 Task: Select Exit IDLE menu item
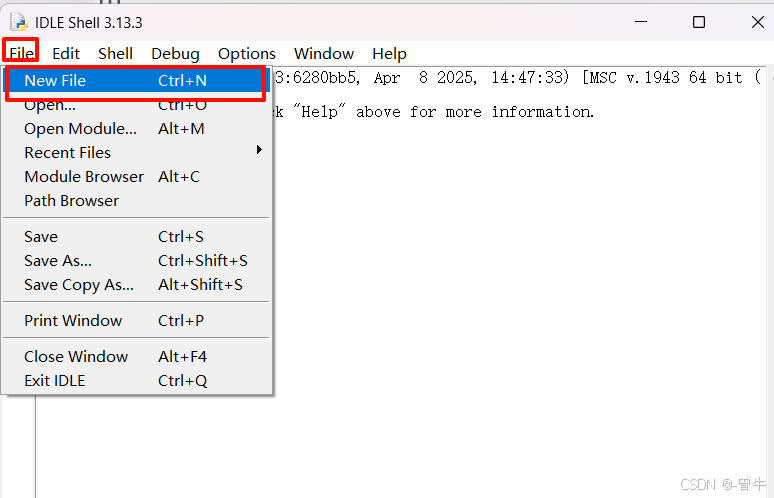pyautogui.click(x=55, y=380)
